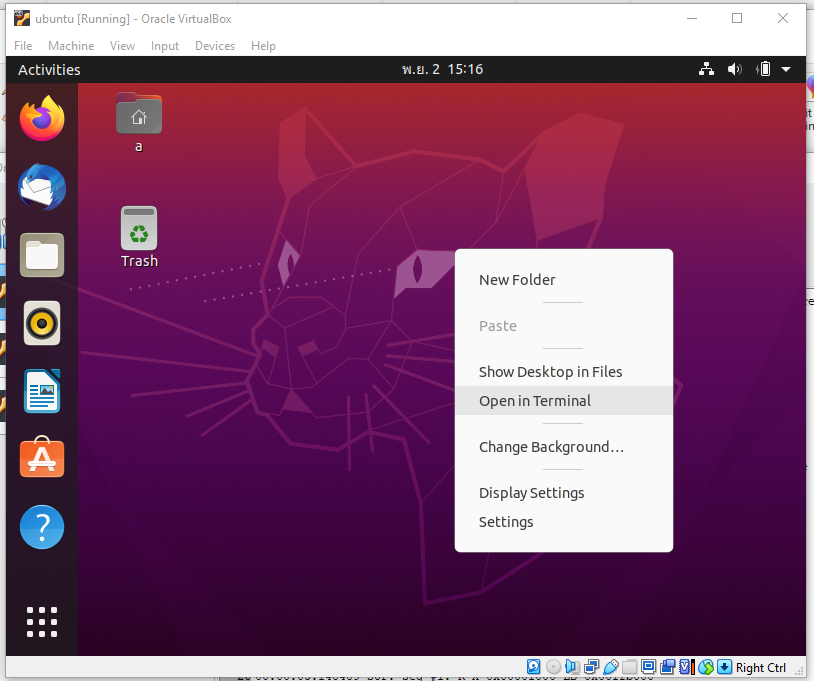Launch Rhythmbox music player
Screen dimensions: 814x681
42,323
